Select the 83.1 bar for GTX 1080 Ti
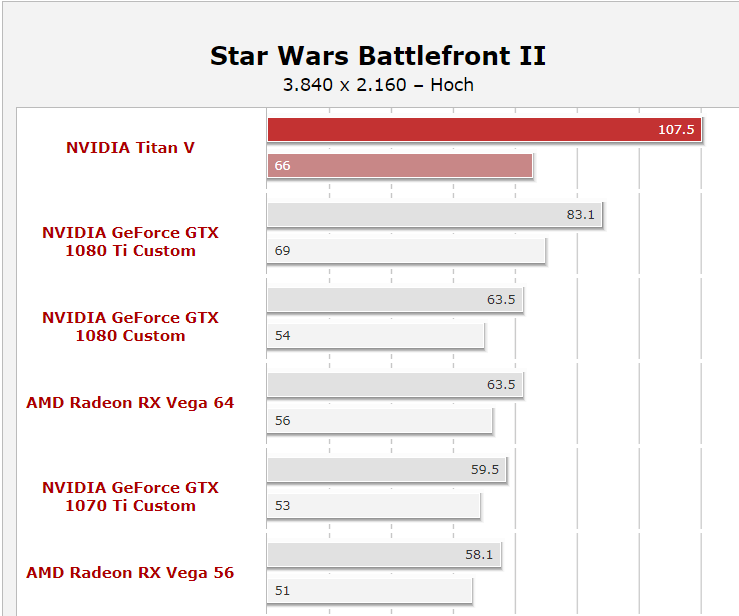Viewport: 739px width, 616px height. 435,215
